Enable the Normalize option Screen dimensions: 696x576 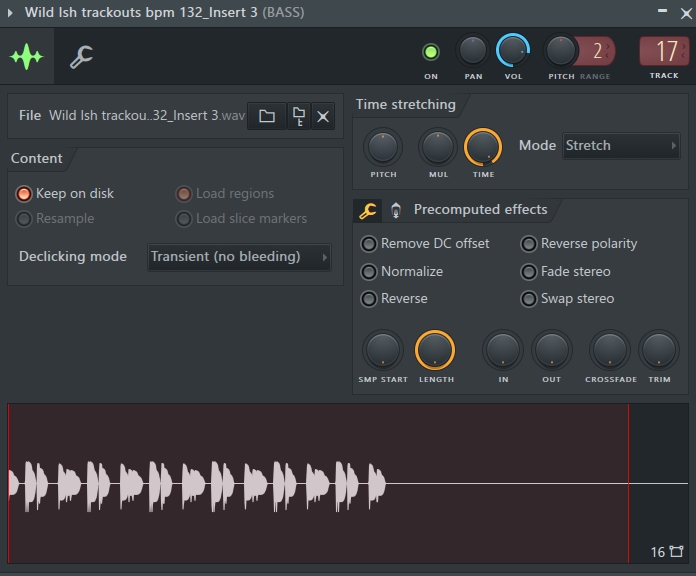click(402, 272)
